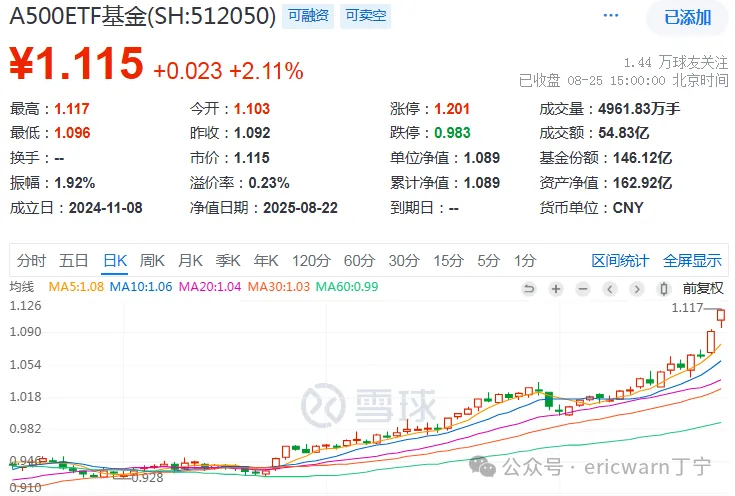Screen dimensions: 735x496
Task: Open the 前复权 adjustment dropdown
Action: [x=703, y=288]
